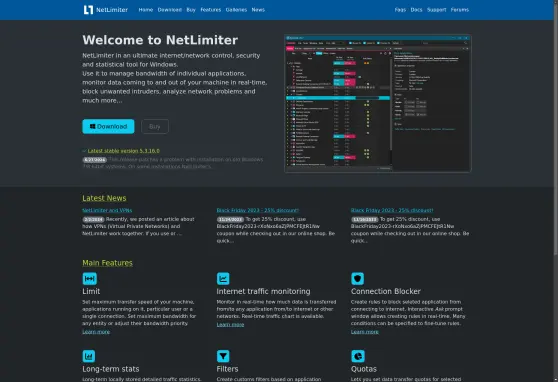Open the Docs link in header

click(x=416, y=10)
